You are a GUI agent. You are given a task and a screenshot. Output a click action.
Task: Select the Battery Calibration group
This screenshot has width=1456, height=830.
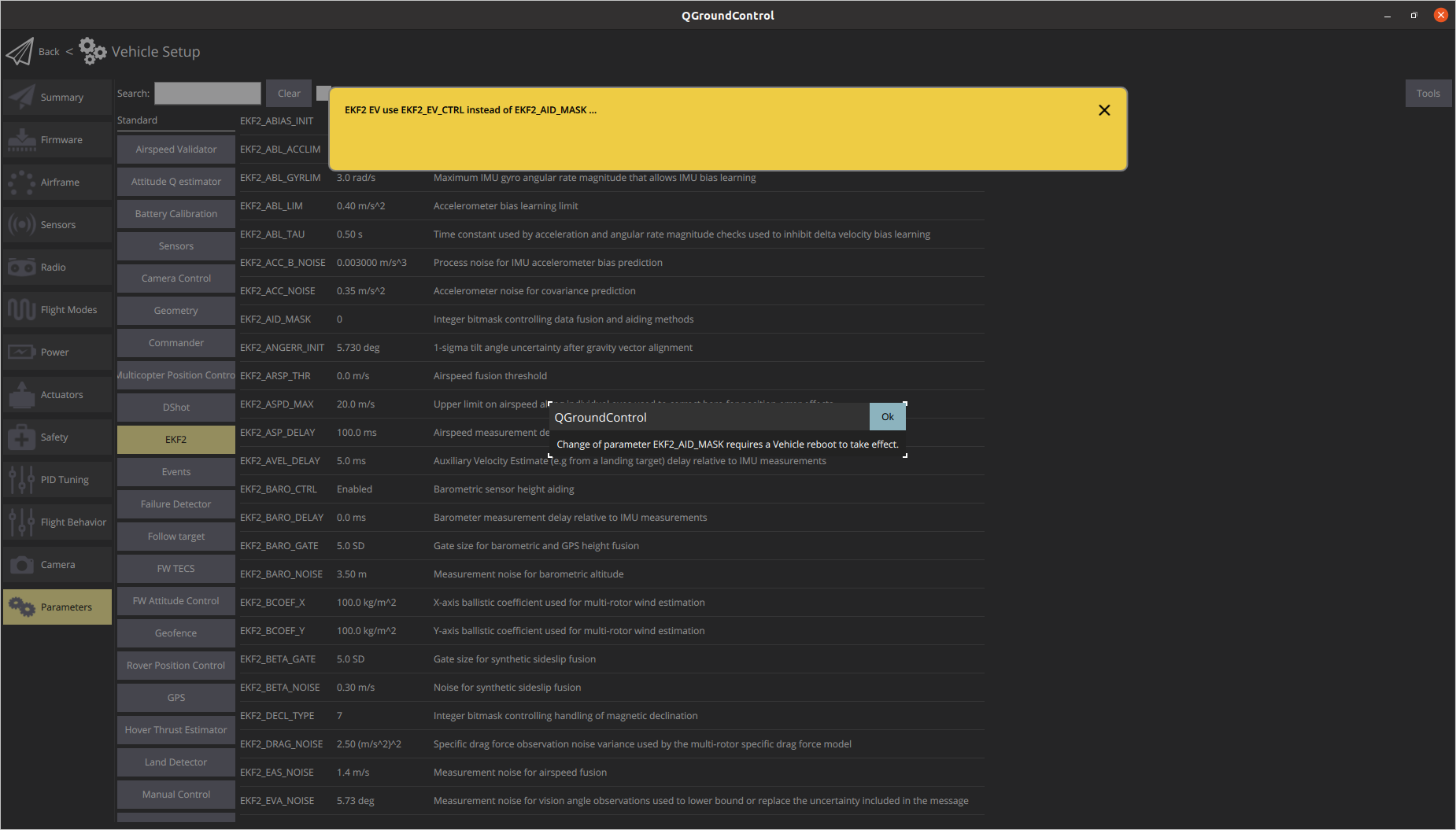pyautogui.click(x=176, y=214)
